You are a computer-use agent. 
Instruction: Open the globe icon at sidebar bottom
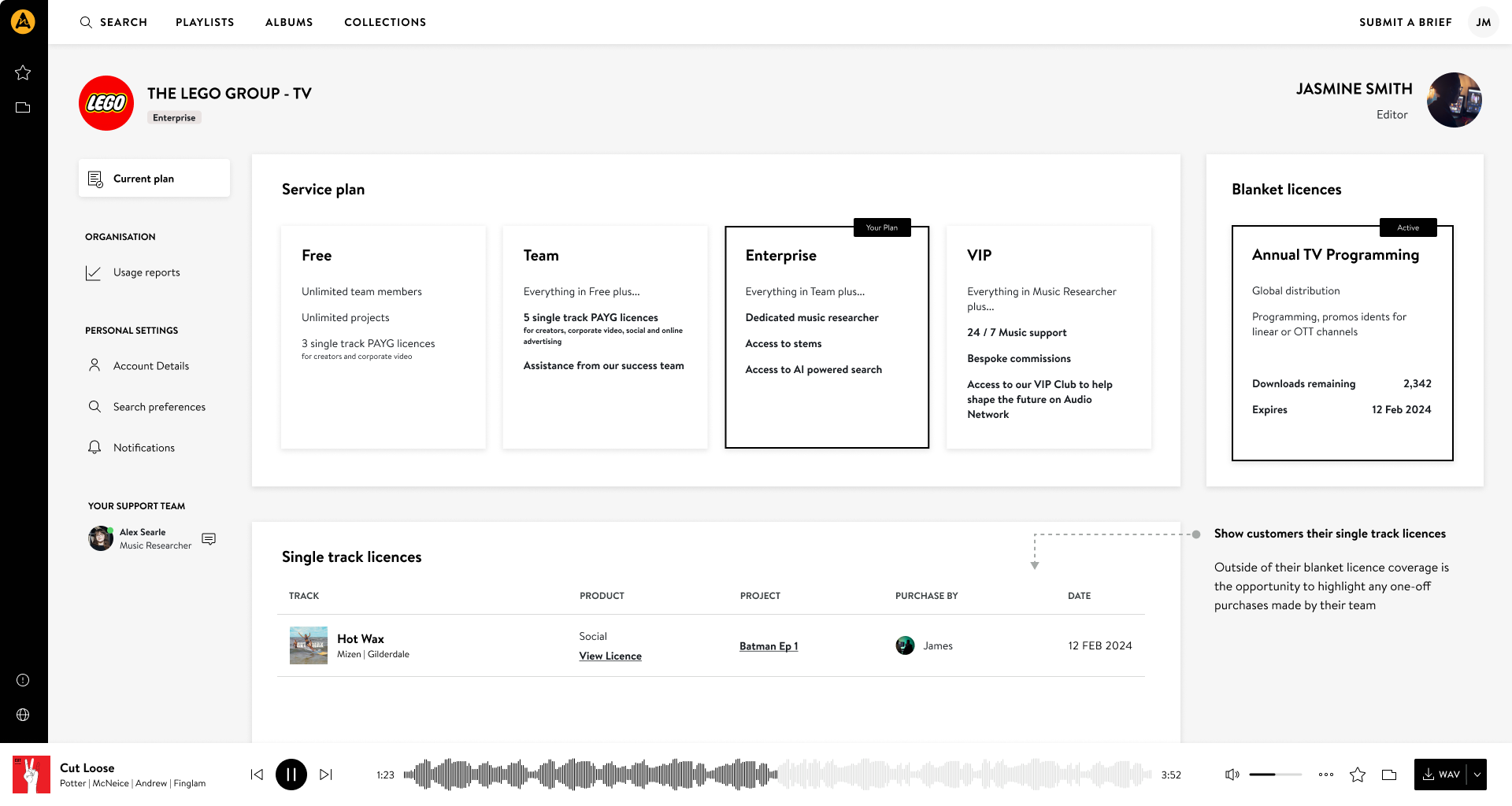(23, 715)
